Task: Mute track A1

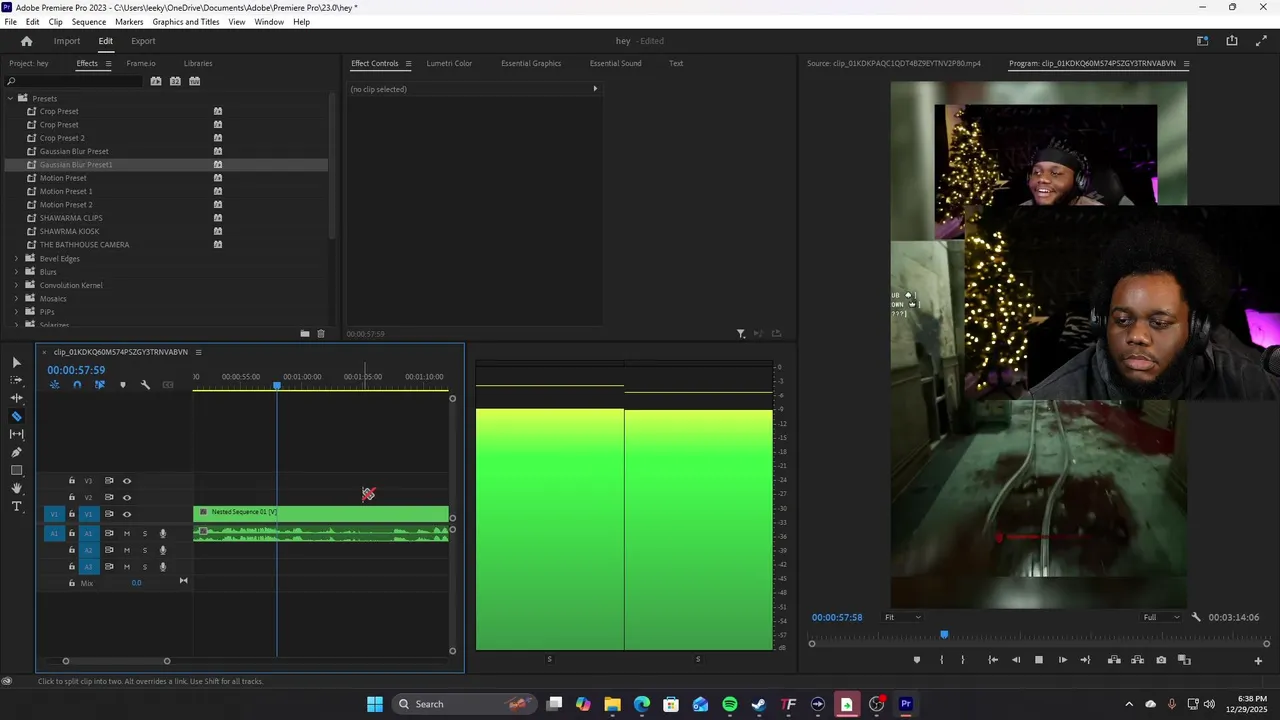Action: (127, 534)
